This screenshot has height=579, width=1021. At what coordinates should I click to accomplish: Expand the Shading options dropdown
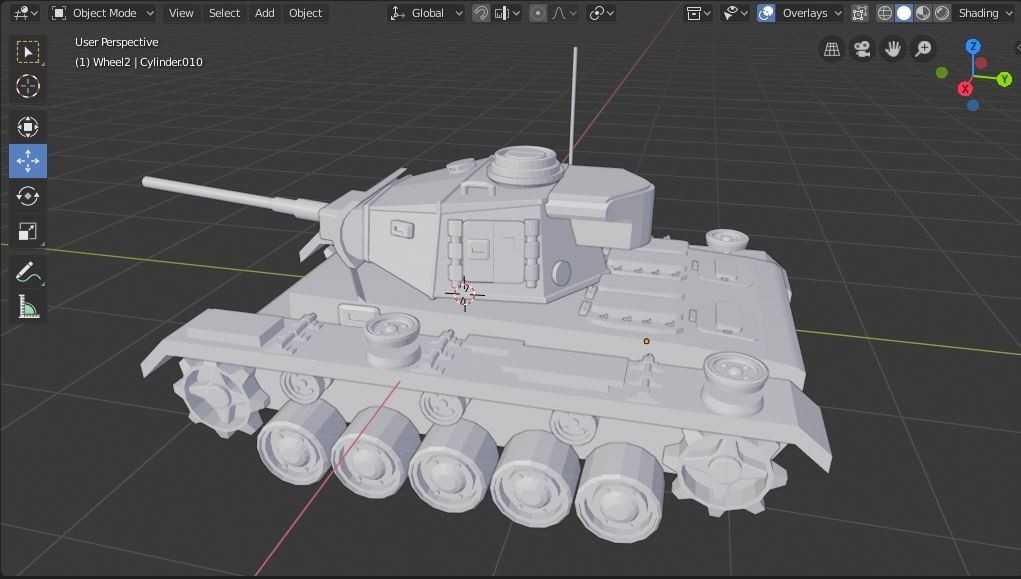click(x=984, y=13)
